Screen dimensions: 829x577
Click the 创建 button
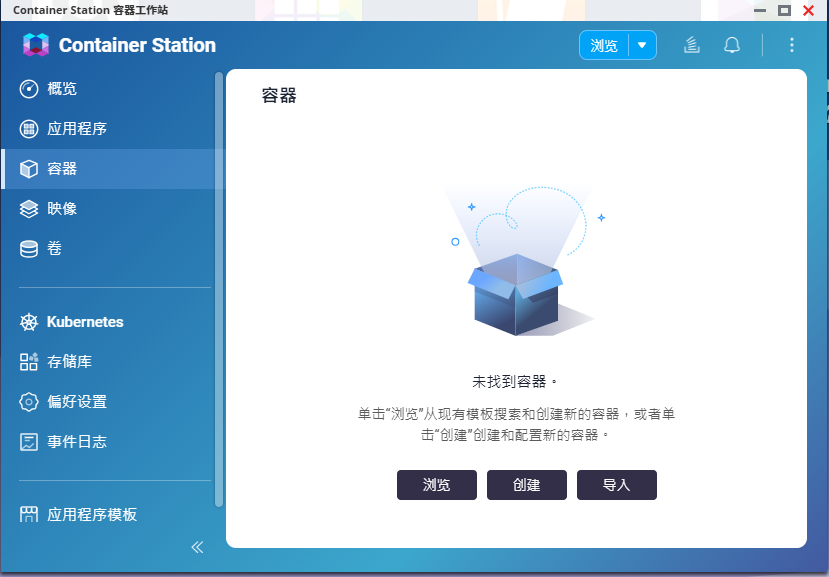coord(527,485)
